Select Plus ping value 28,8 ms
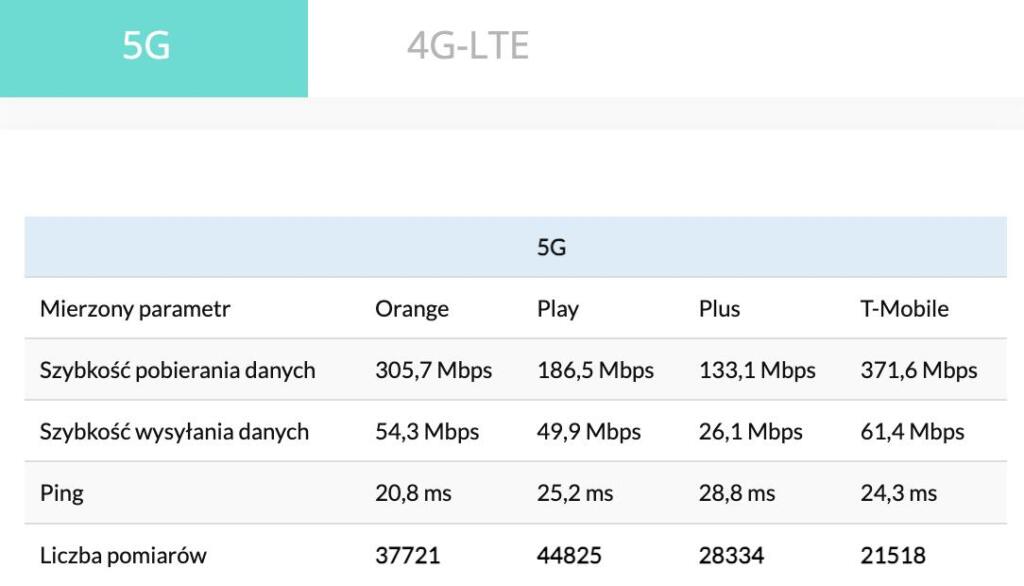Viewport: 1024px width, 586px height. (737, 493)
